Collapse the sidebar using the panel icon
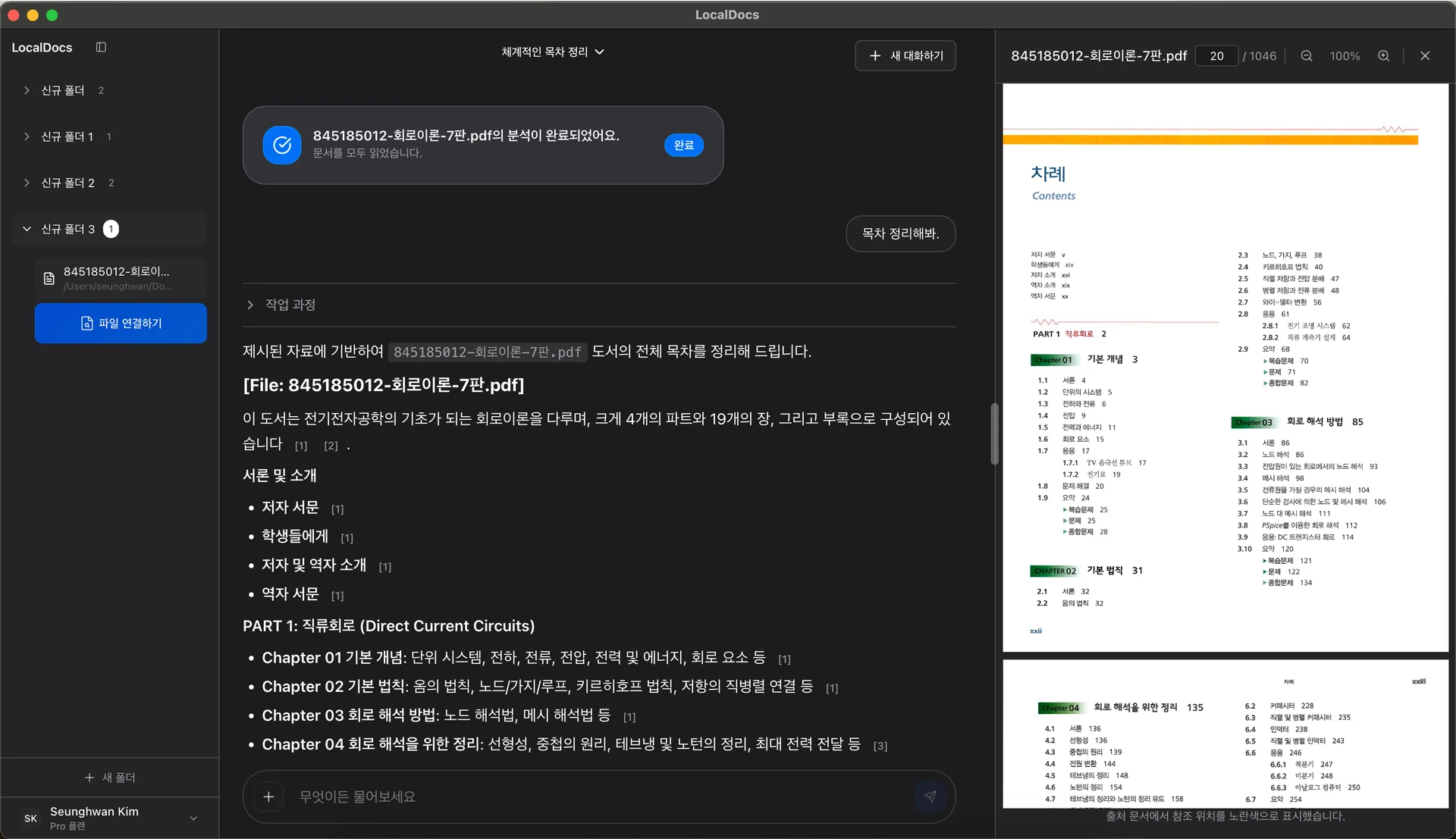This screenshot has height=839, width=1456. point(101,47)
